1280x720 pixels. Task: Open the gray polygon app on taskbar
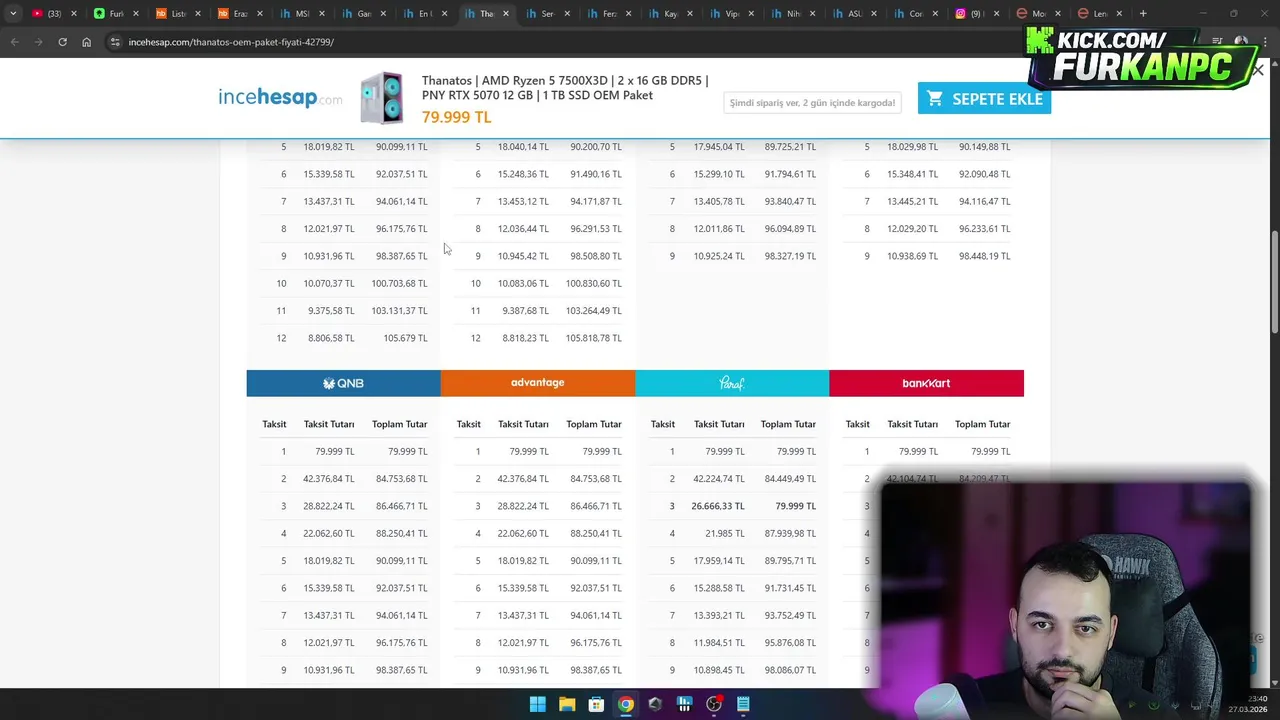[x=655, y=704]
